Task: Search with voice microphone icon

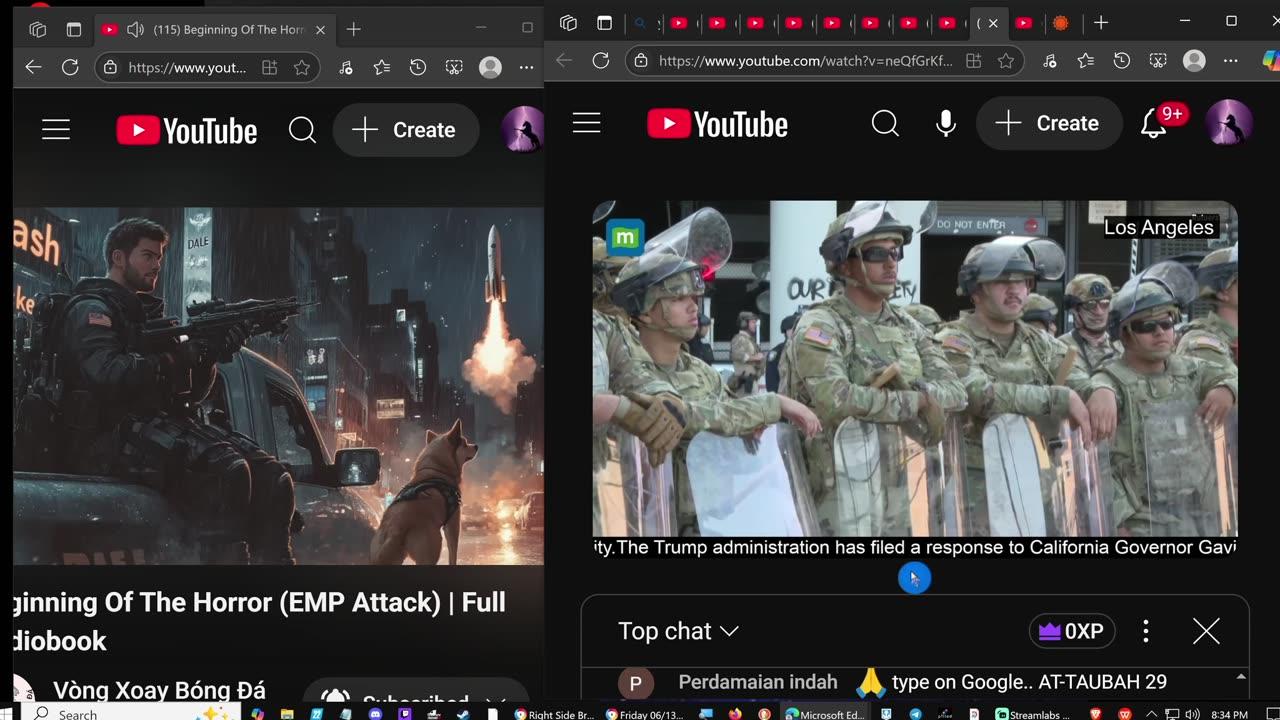Action: [945, 123]
